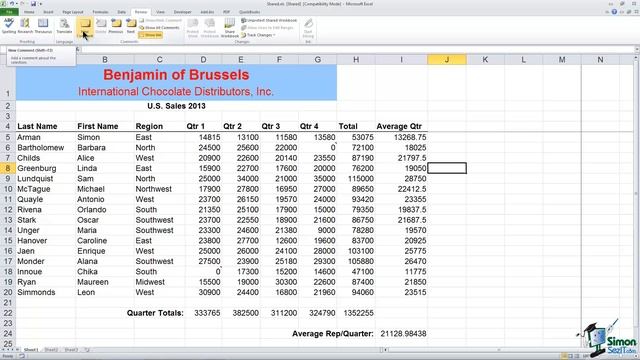Image resolution: width=640 pixels, height=360 pixels.
Task: Switch to the Page Layout tab
Action: (x=73, y=12)
